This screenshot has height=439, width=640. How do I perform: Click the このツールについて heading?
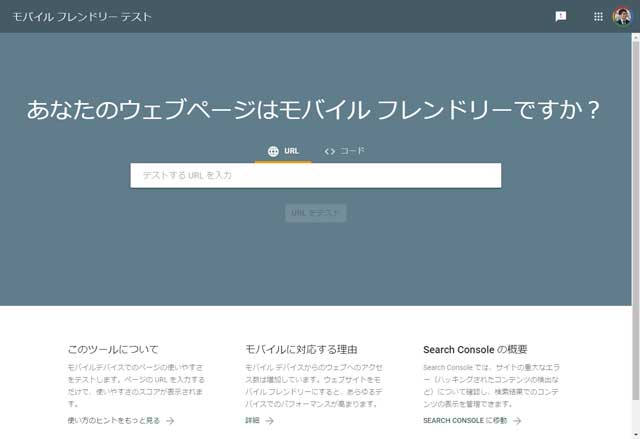[113, 350]
